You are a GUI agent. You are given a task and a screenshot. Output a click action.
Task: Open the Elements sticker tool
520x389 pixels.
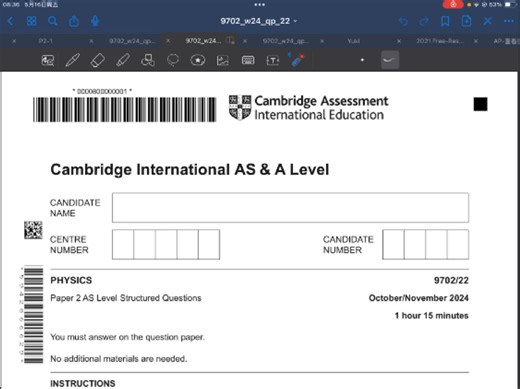198,60
